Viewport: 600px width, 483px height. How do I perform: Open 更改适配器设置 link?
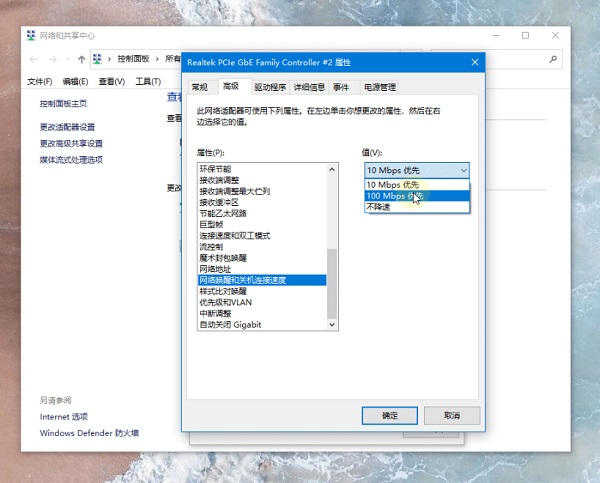68,127
